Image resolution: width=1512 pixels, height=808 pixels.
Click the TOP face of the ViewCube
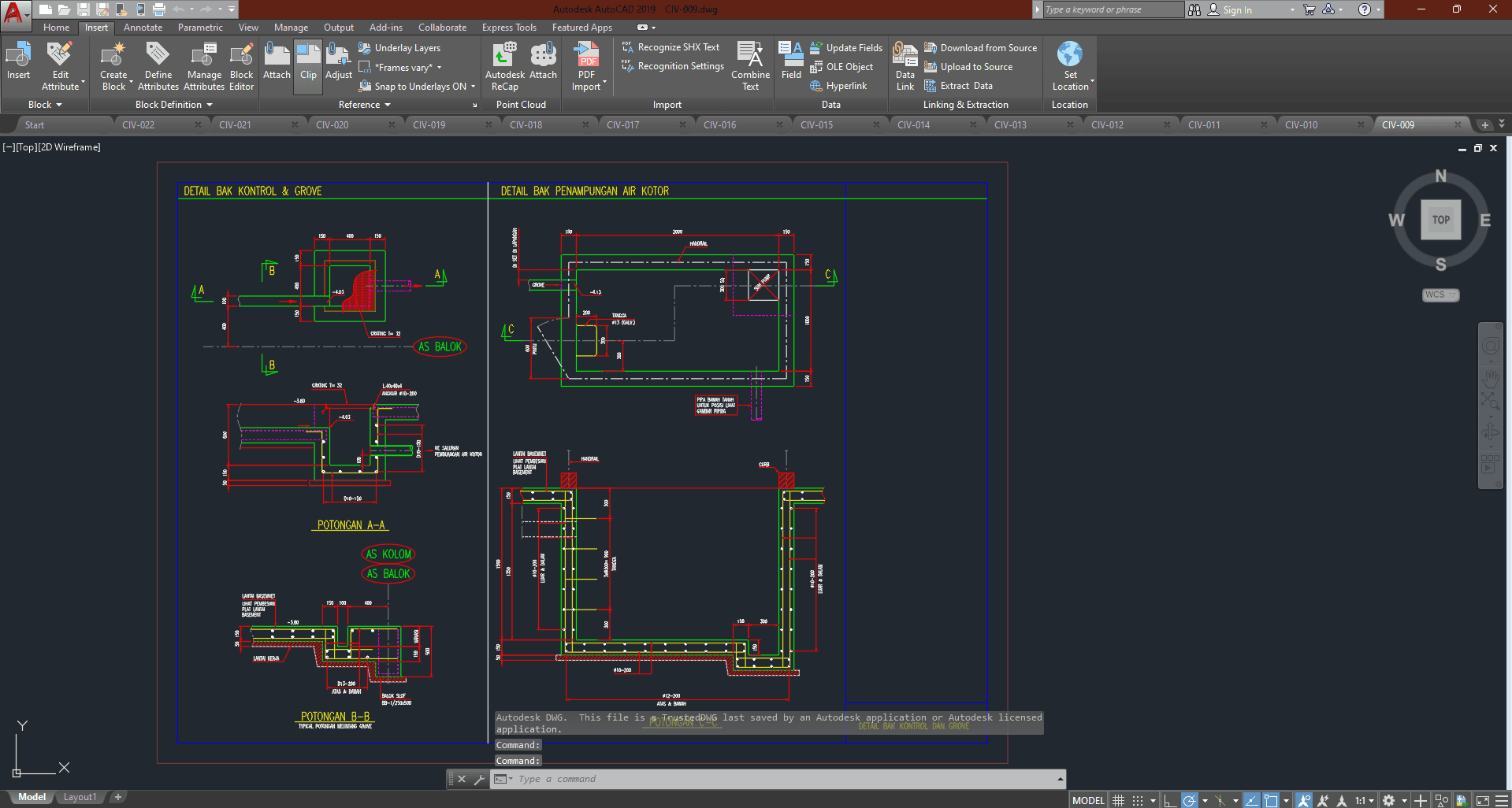coord(1440,220)
